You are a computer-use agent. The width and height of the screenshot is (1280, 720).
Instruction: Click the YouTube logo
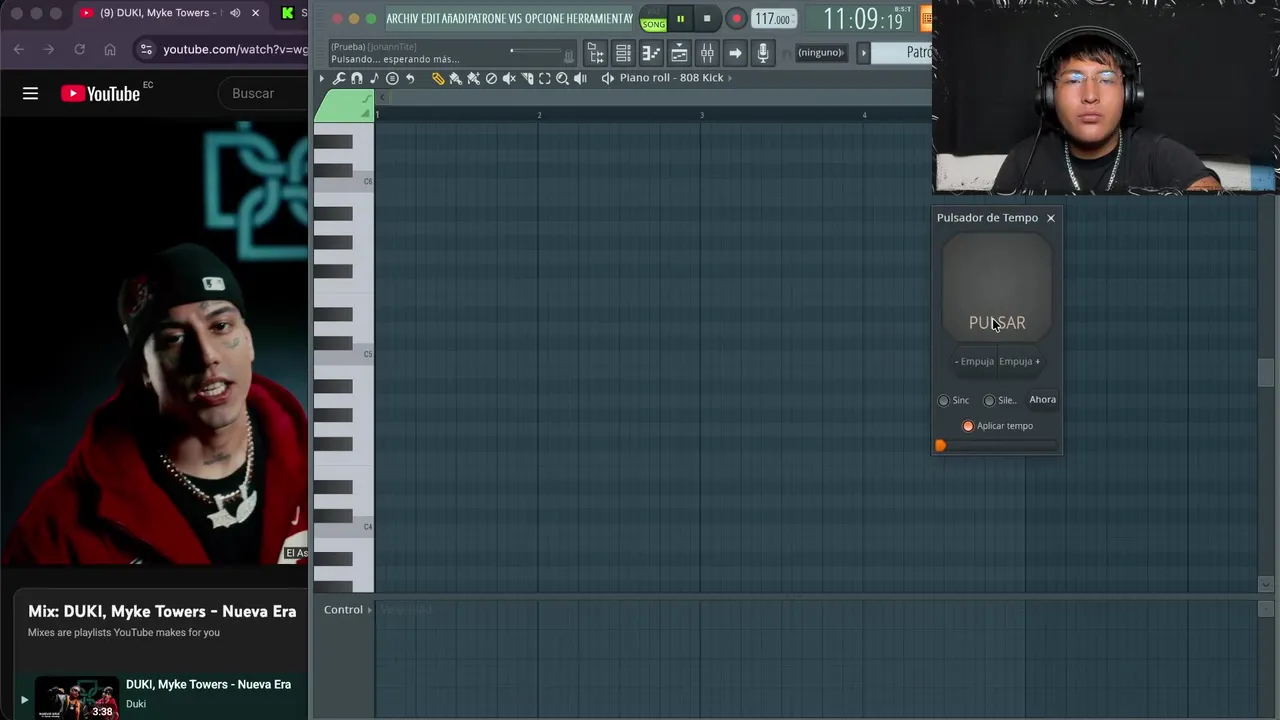[100, 93]
